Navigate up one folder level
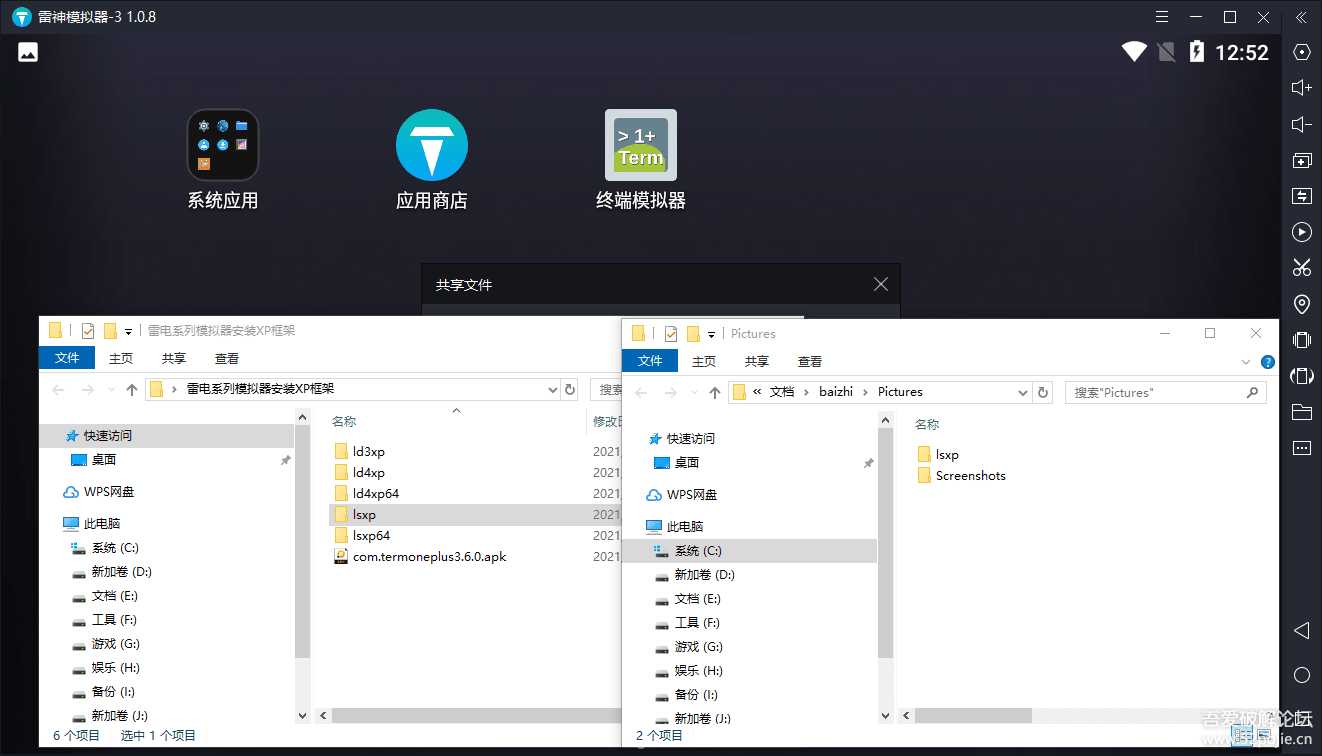 coord(715,392)
